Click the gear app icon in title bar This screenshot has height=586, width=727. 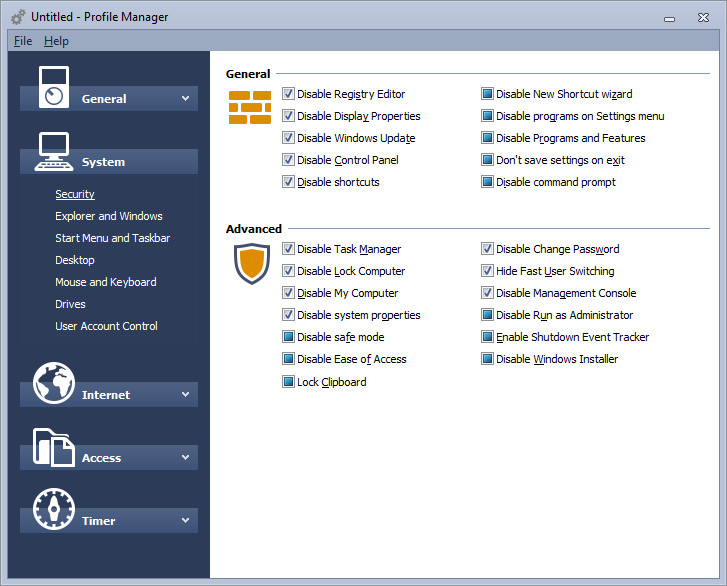pyautogui.click(x=19, y=18)
